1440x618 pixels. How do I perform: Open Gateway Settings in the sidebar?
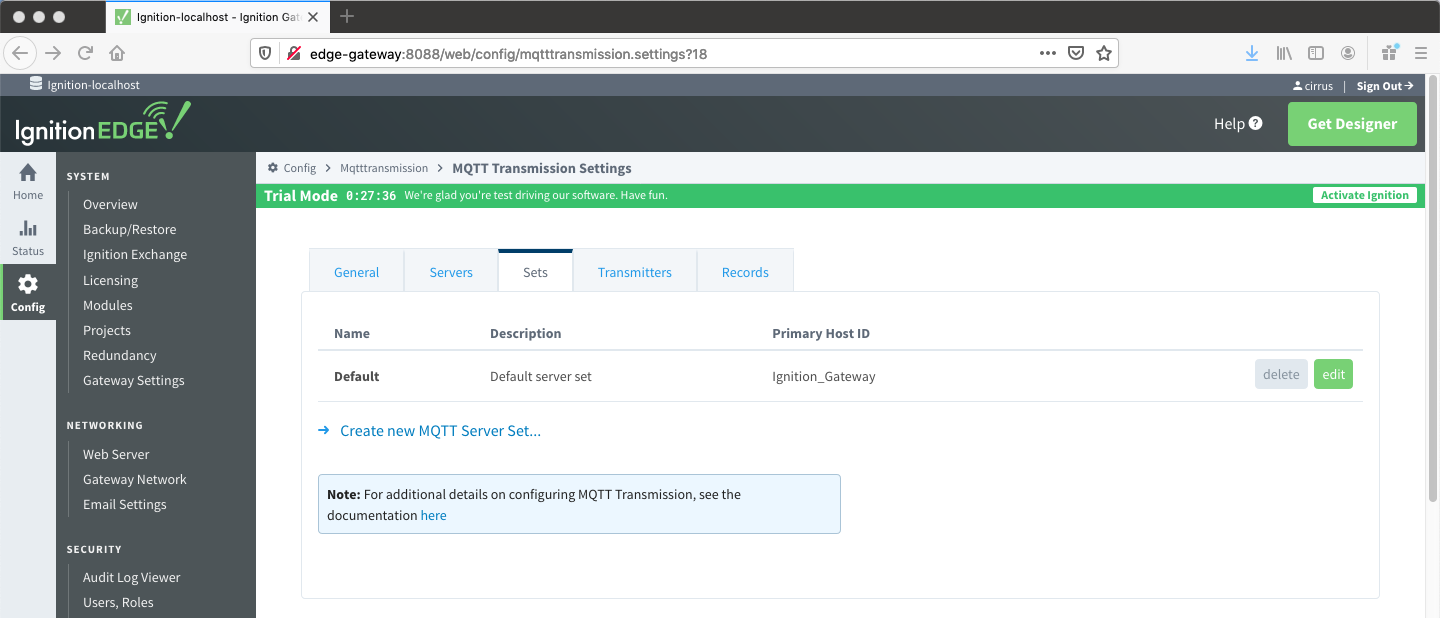coord(134,380)
